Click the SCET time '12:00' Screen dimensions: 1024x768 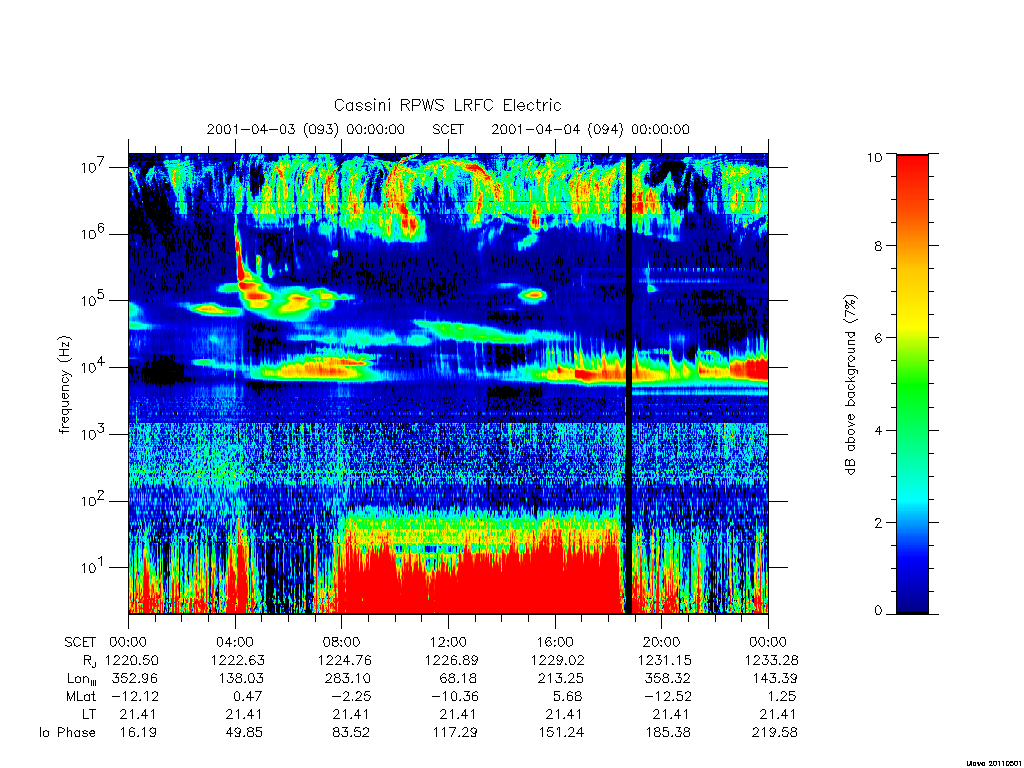pos(448,642)
